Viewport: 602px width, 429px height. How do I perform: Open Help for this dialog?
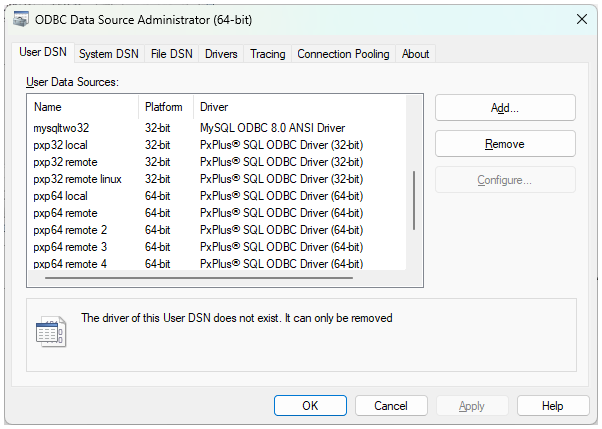[x=552, y=406]
